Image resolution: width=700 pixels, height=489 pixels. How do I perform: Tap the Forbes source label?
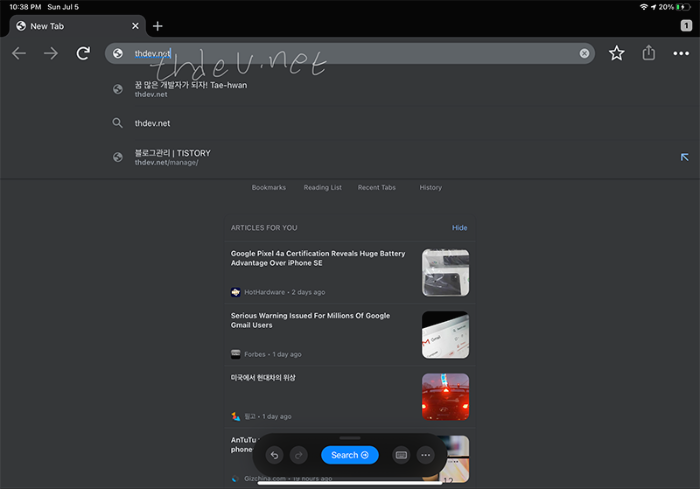254,354
